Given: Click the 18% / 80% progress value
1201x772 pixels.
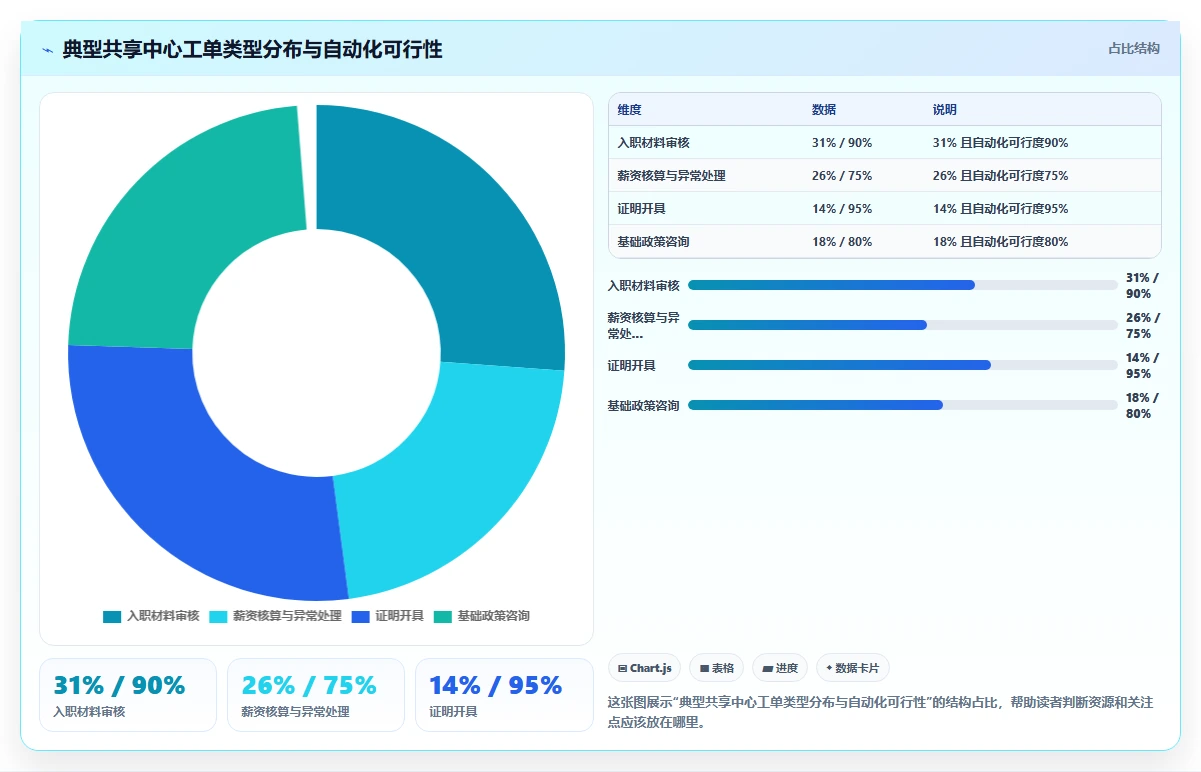Looking at the screenshot, I should (1142, 405).
